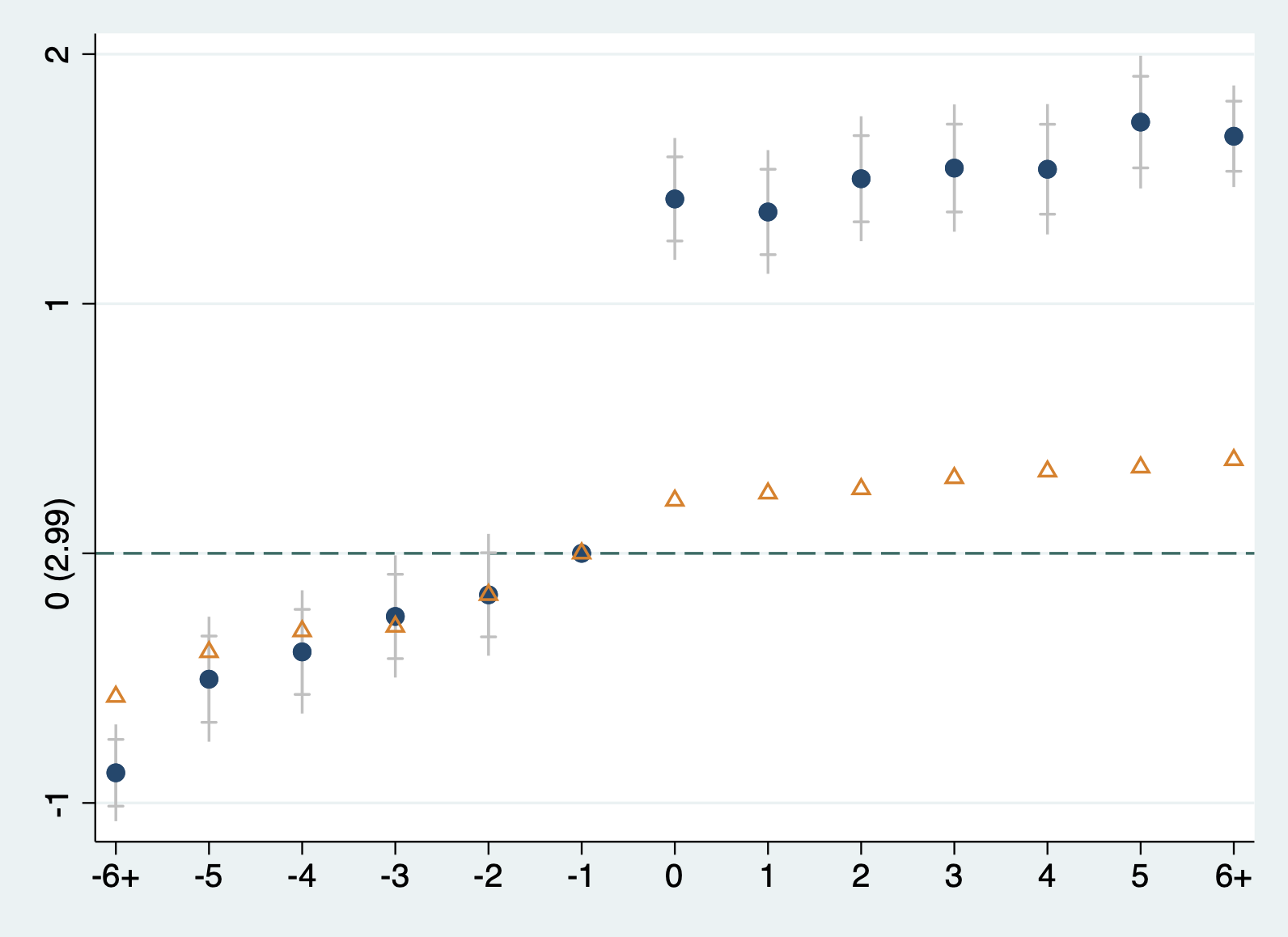The width and height of the screenshot is (1288, 937).
Task: Select the orange triangle at x-axis -4
Action: [x=302, y=630]
